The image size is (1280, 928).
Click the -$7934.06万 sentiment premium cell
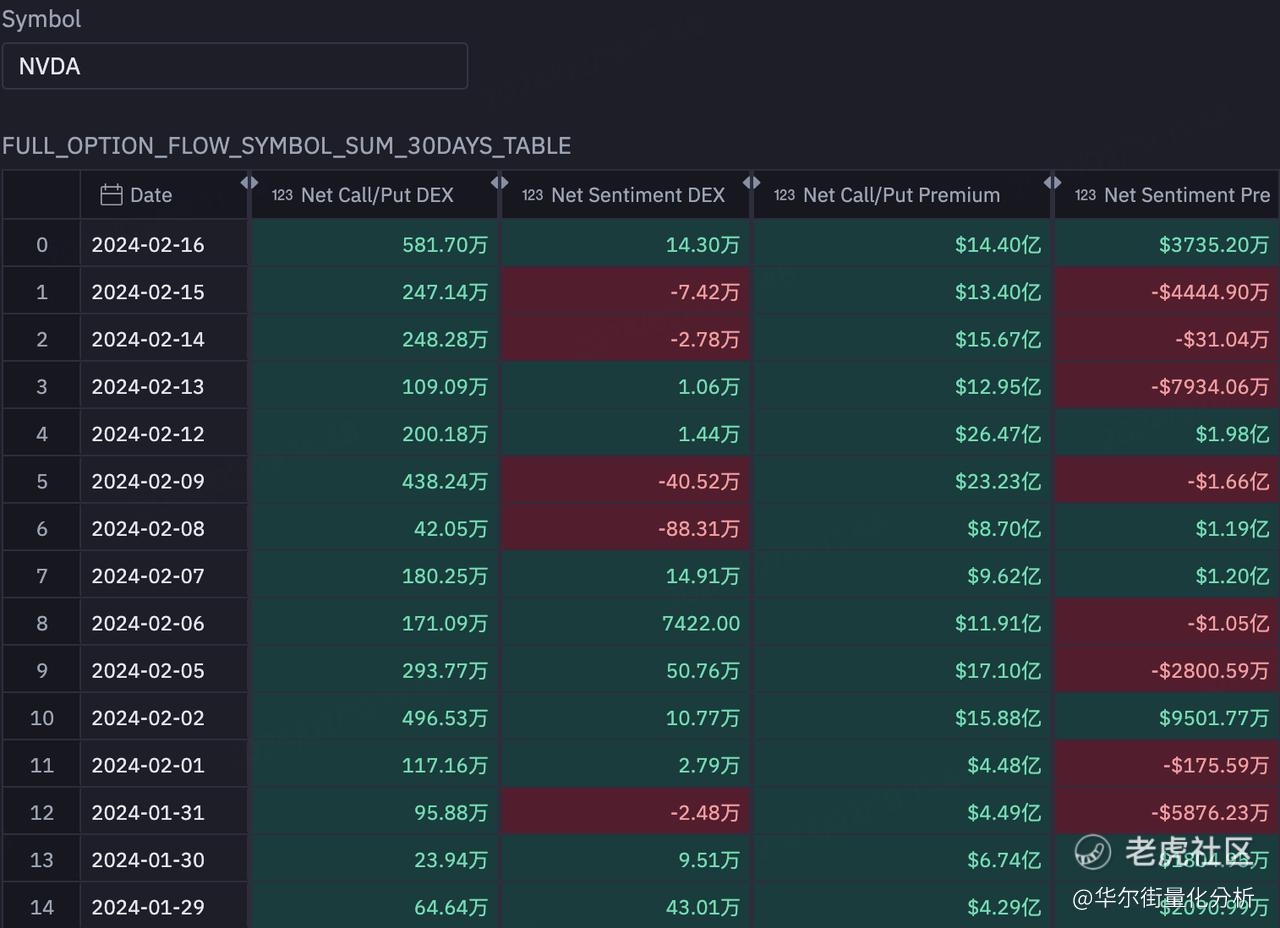coord(1167,386)
